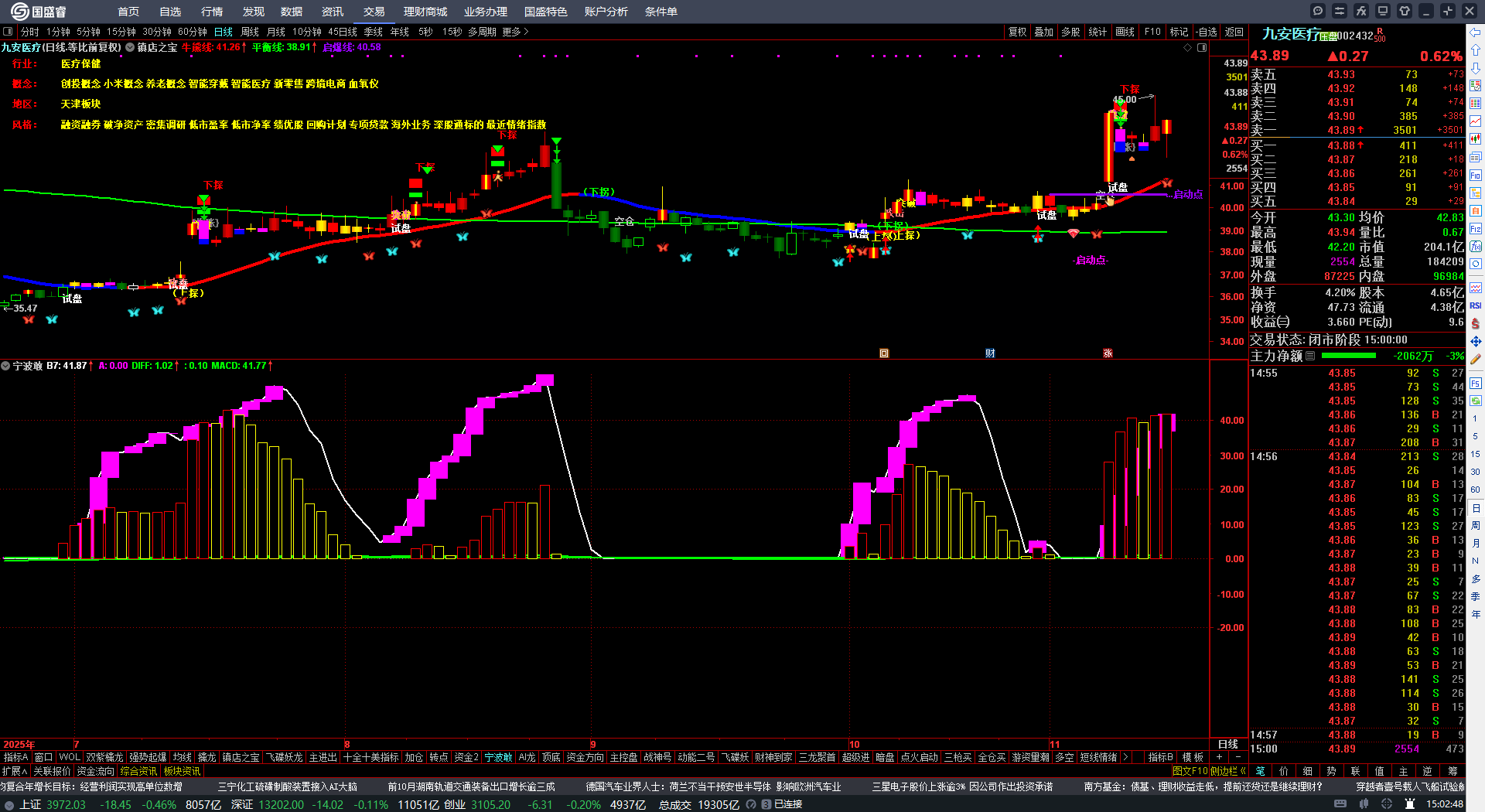Click the magenta histogram bar peak in 宁波敢 panel
This screenshot has width=1485, height=812.
coord(544,380)
